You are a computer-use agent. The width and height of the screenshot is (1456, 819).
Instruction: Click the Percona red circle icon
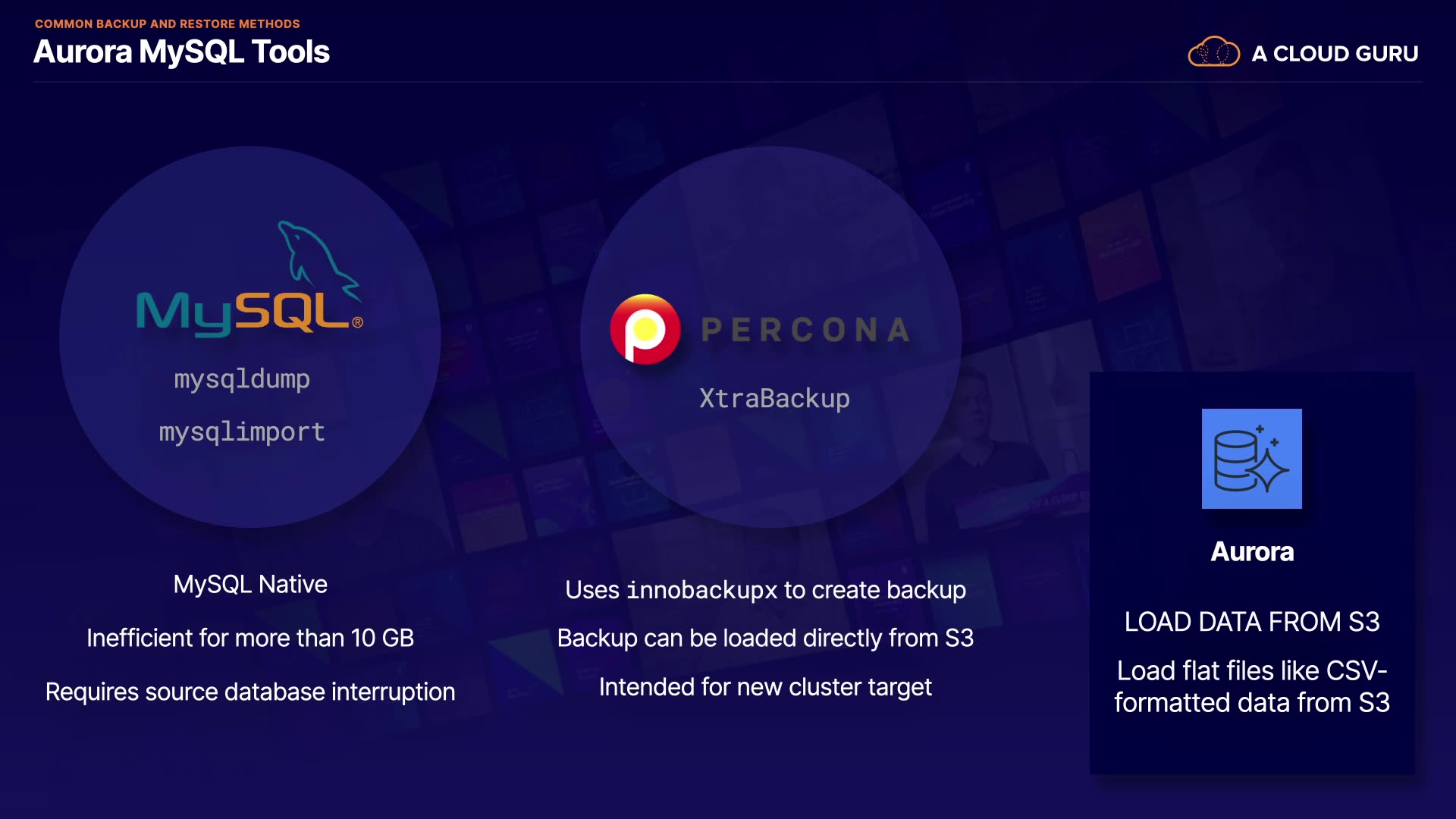(x=645, y=330)
